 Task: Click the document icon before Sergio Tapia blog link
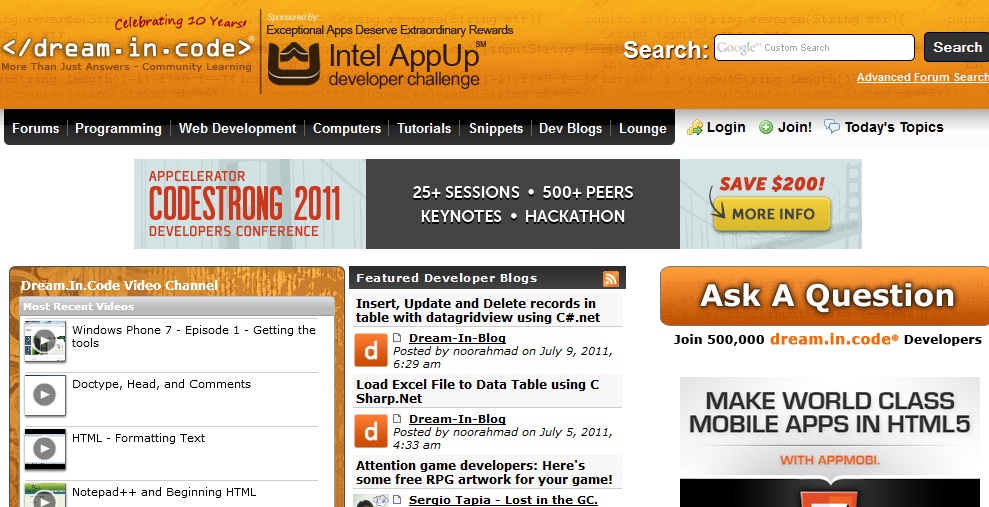[x=397, y=499]
